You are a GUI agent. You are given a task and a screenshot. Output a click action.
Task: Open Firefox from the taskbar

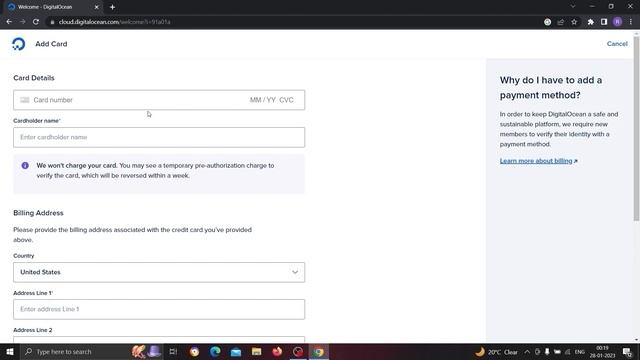277,351
